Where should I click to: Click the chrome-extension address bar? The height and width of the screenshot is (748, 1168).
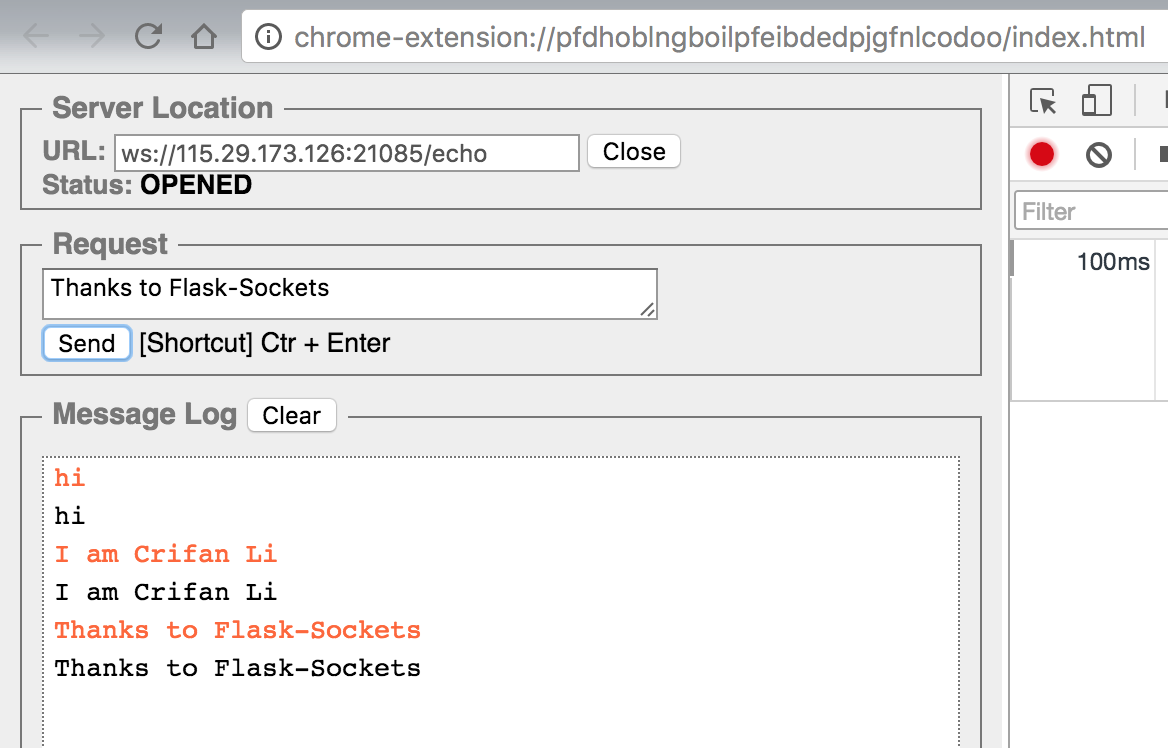tap(718, 38)
